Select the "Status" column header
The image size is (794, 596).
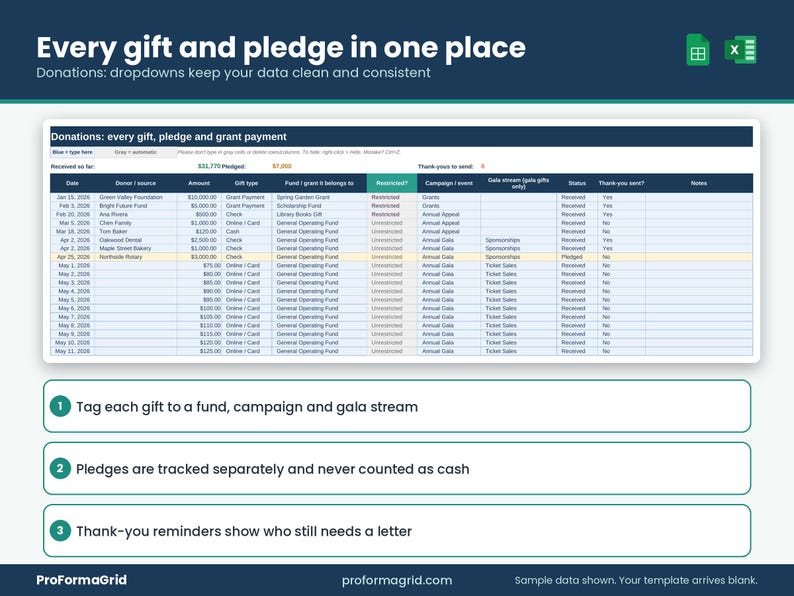point(577,183)
